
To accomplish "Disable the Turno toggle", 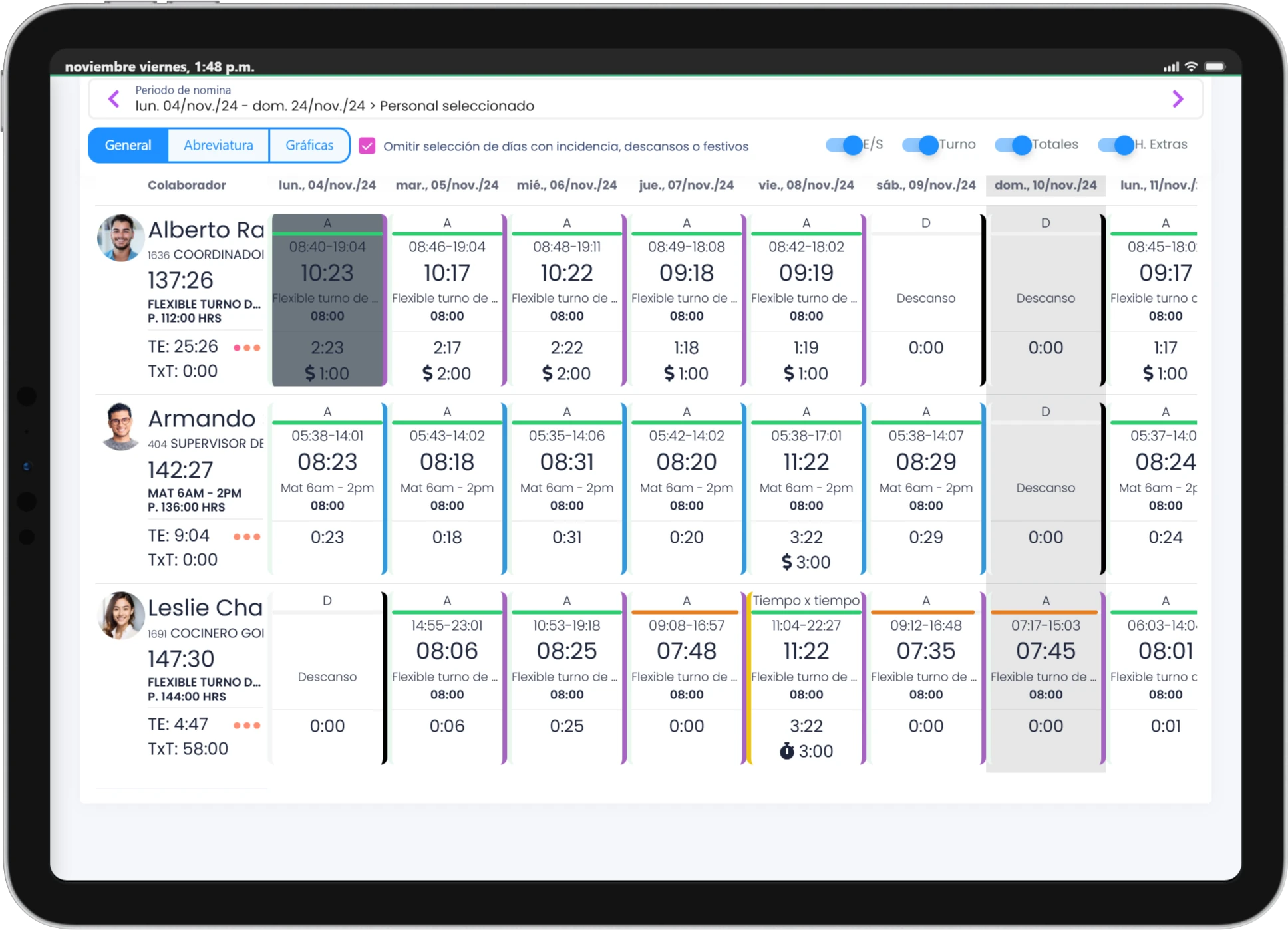I will [x=920, y=144].
